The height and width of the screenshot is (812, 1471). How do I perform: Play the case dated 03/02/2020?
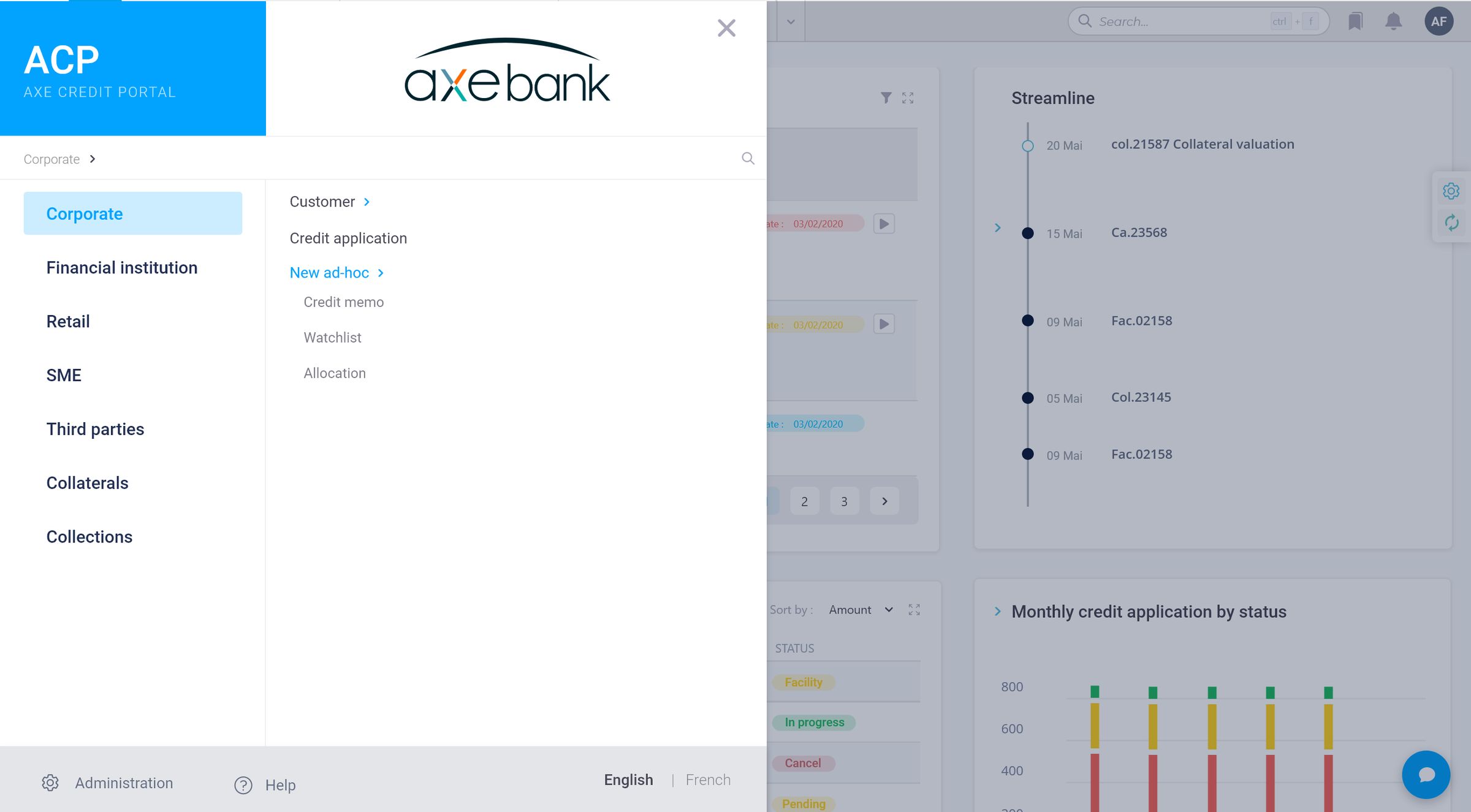click(x=884, y=223)
